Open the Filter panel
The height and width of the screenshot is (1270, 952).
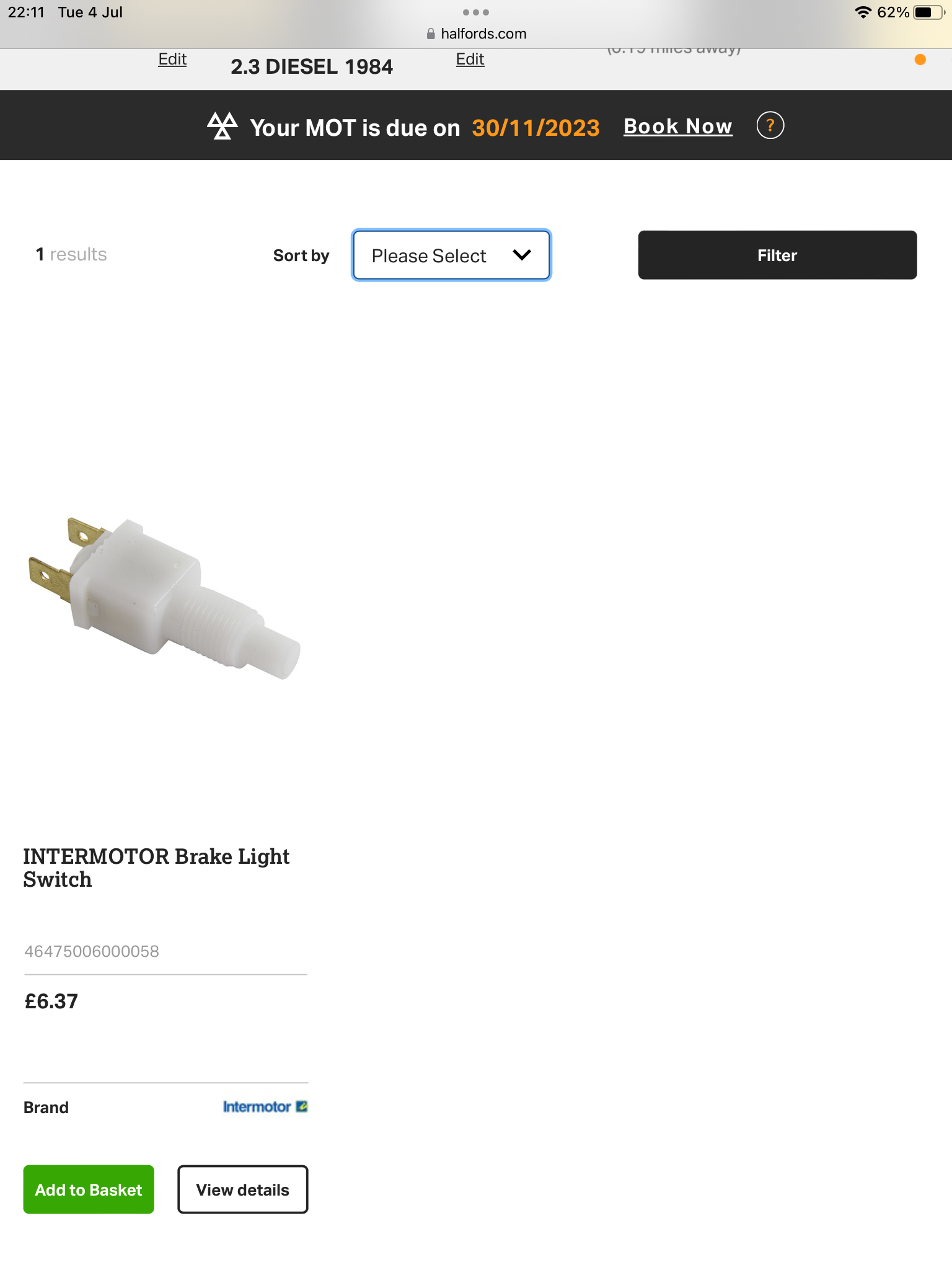[777, 255]
